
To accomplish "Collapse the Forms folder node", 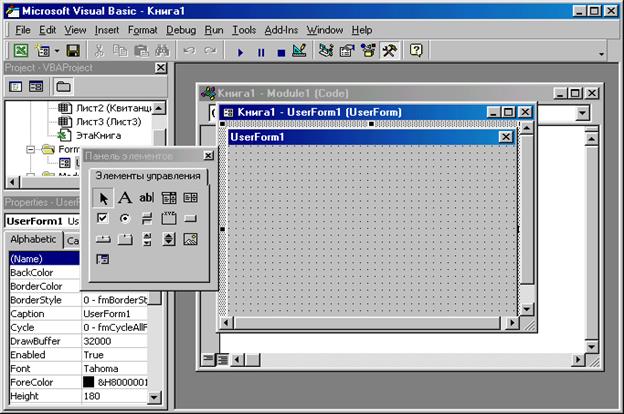I will [30, 149].
